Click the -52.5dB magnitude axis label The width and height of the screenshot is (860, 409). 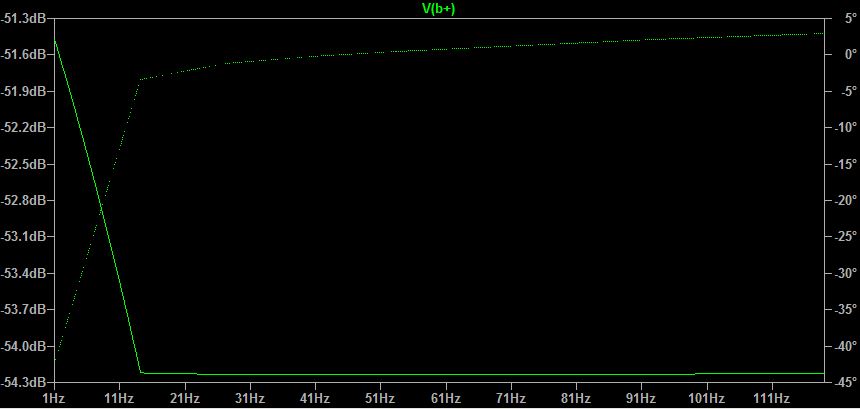click(22, 164)
